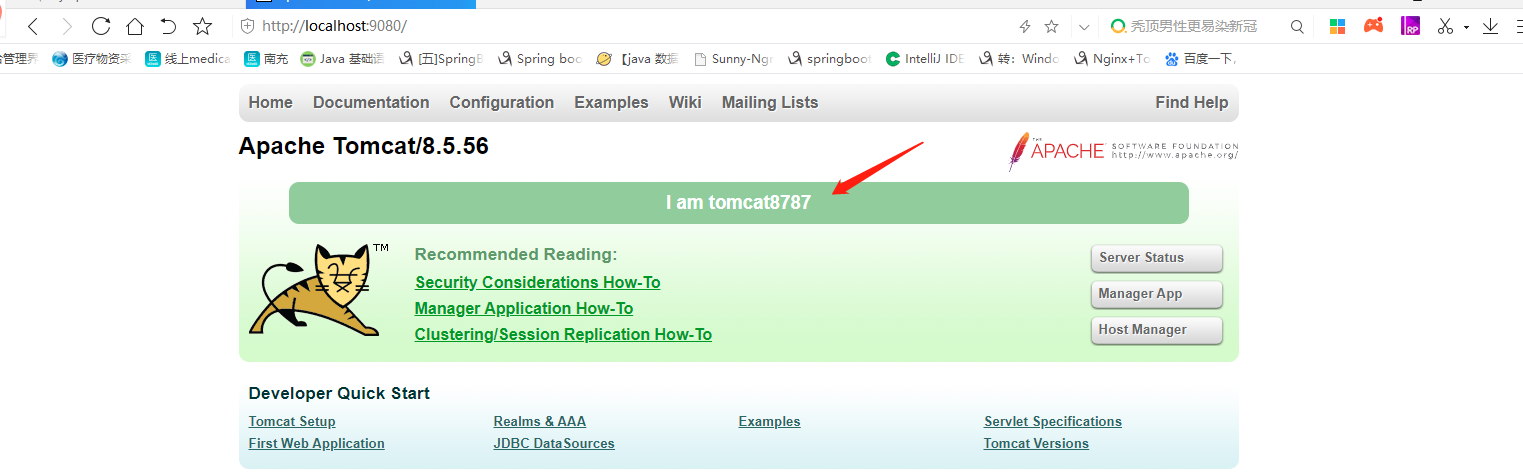1523x476 pixels.
Task: Open the IntelliJ IDE bookmark
Action: (x=925, y=59)
